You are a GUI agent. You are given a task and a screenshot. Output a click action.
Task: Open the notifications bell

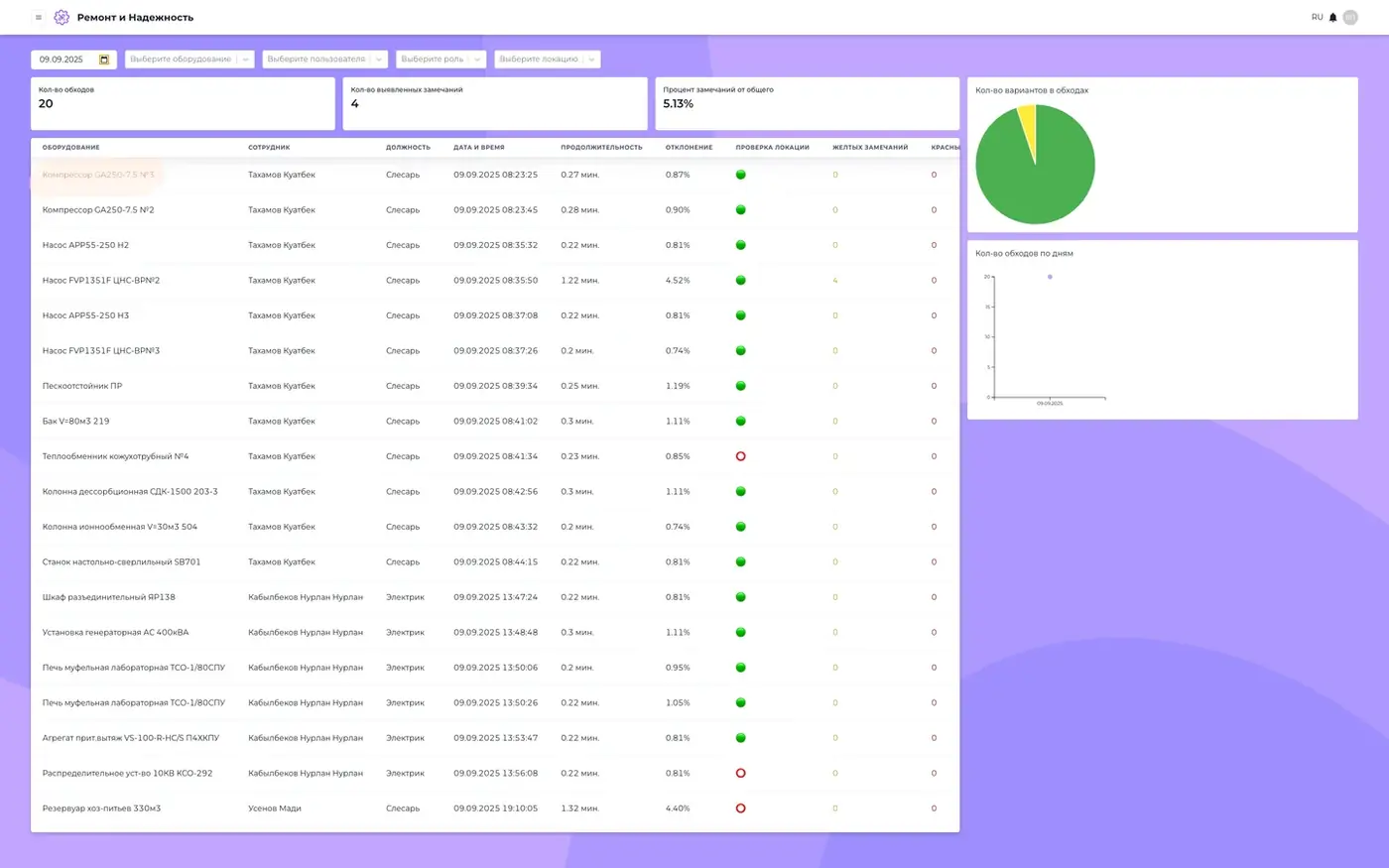pos(1332,17)
